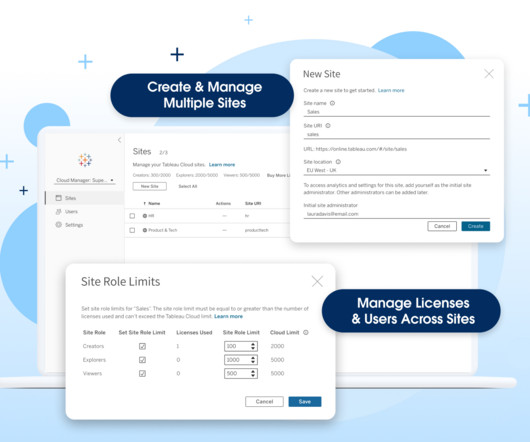Collapse the sidebar with the chevron arrow
530x442 pixels.
pos(119,140)
